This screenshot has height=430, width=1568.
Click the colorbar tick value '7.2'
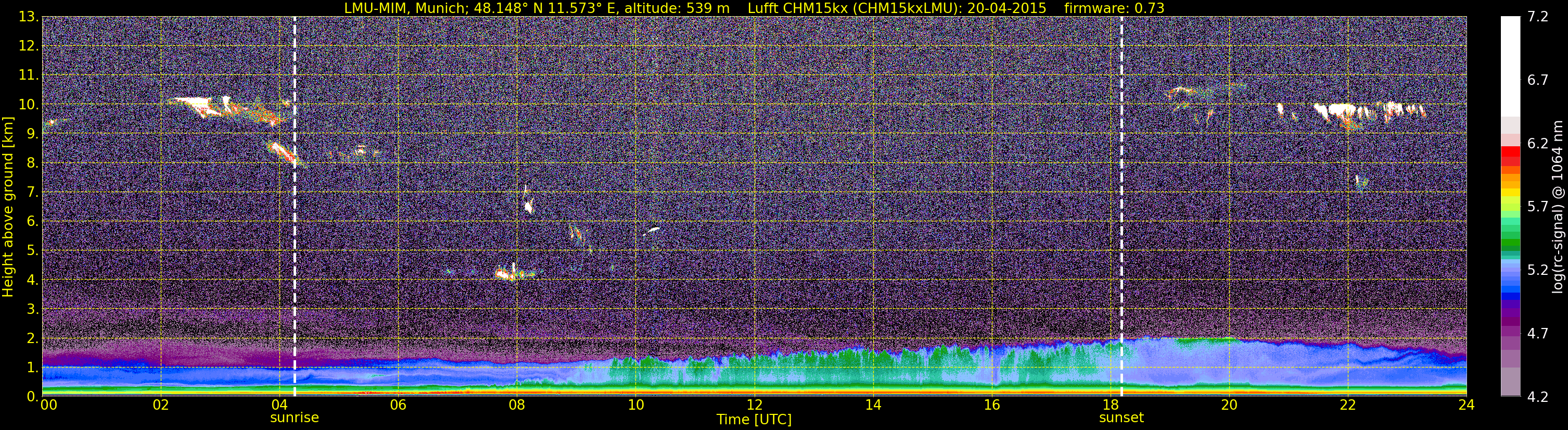[1538, 17]
